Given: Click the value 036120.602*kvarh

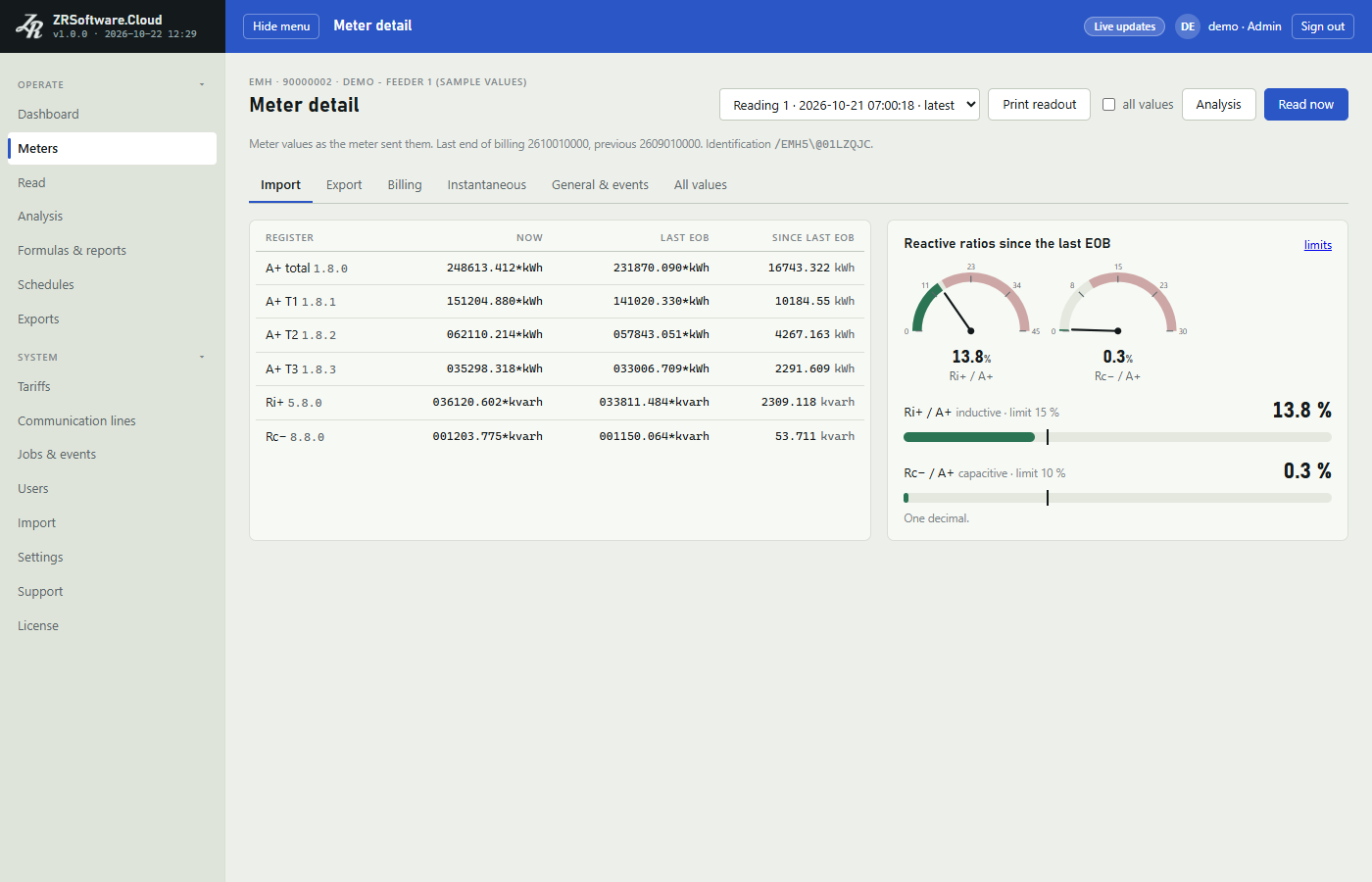Looking at the screenshot, I should tap(487, 403).
